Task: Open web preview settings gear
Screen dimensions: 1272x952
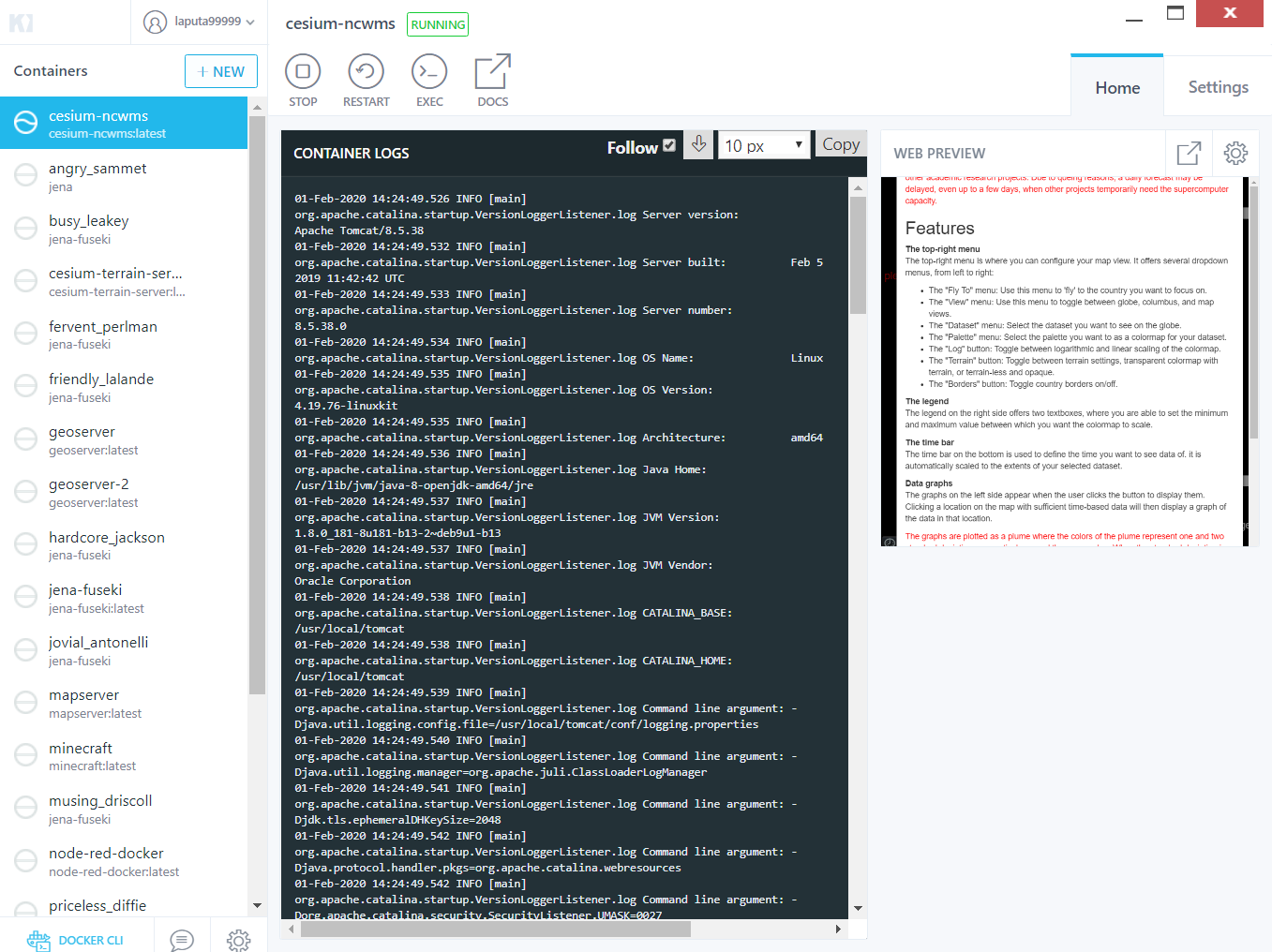Action: coord(1235,153)
